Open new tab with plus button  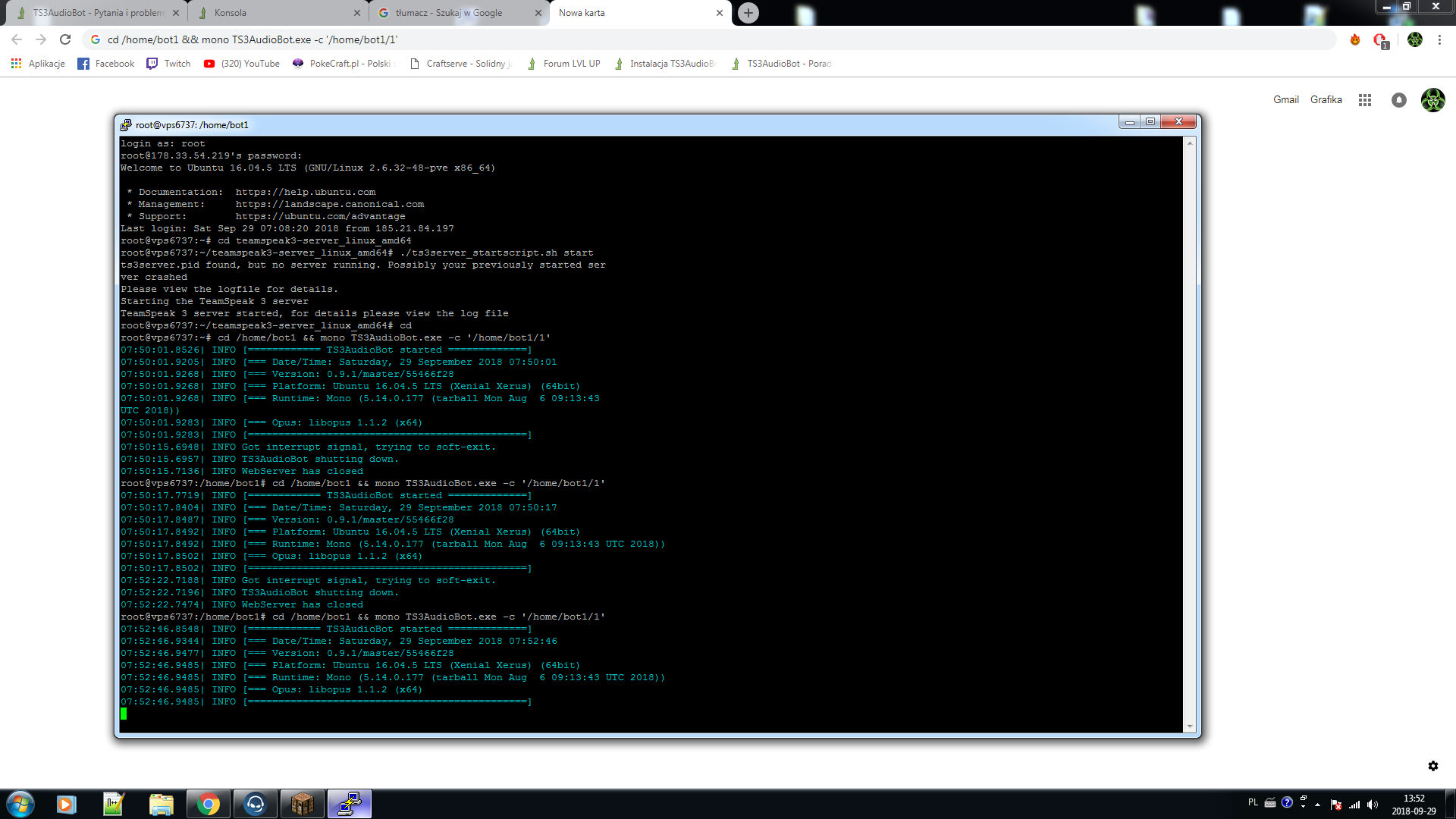click(x=748, y=13)
